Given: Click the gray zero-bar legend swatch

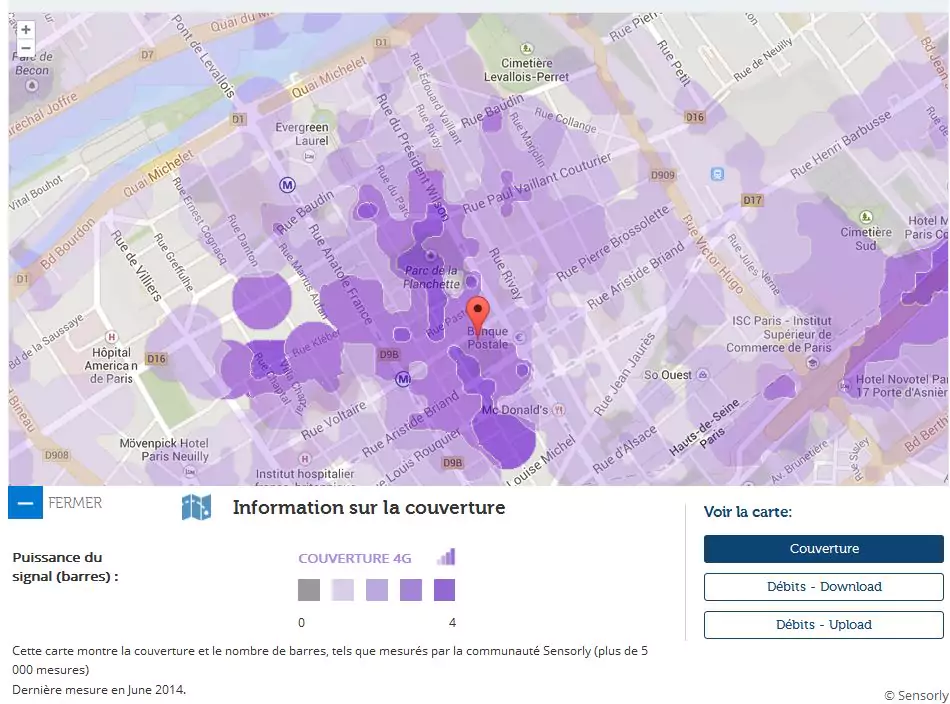Looking at the screenshot, I should [x=309, y=590].
